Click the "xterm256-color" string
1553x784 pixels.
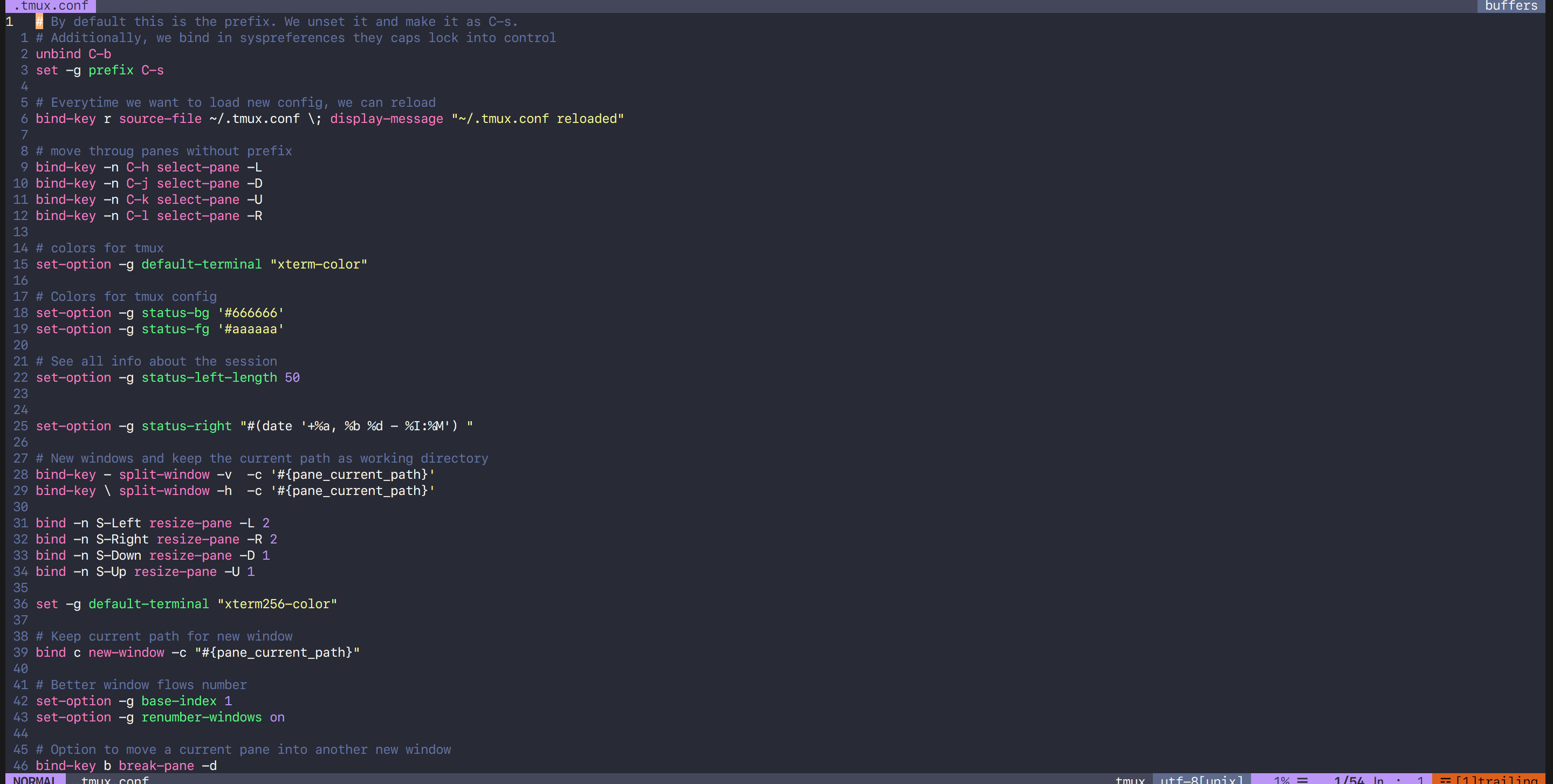click(277, 604)
